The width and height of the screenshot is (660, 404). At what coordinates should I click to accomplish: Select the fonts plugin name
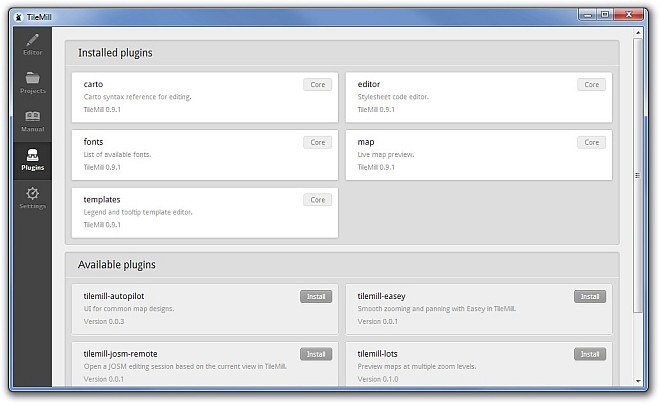point(93,142)
